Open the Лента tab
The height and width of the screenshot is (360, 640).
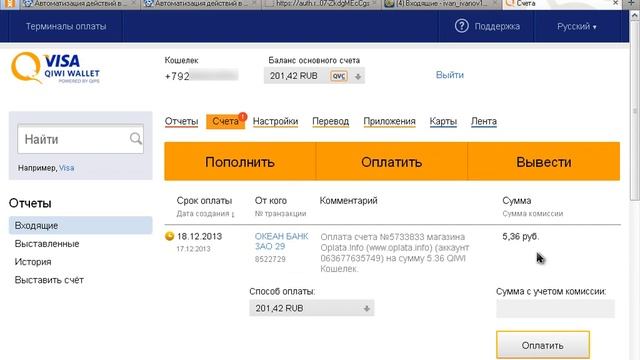484,121
